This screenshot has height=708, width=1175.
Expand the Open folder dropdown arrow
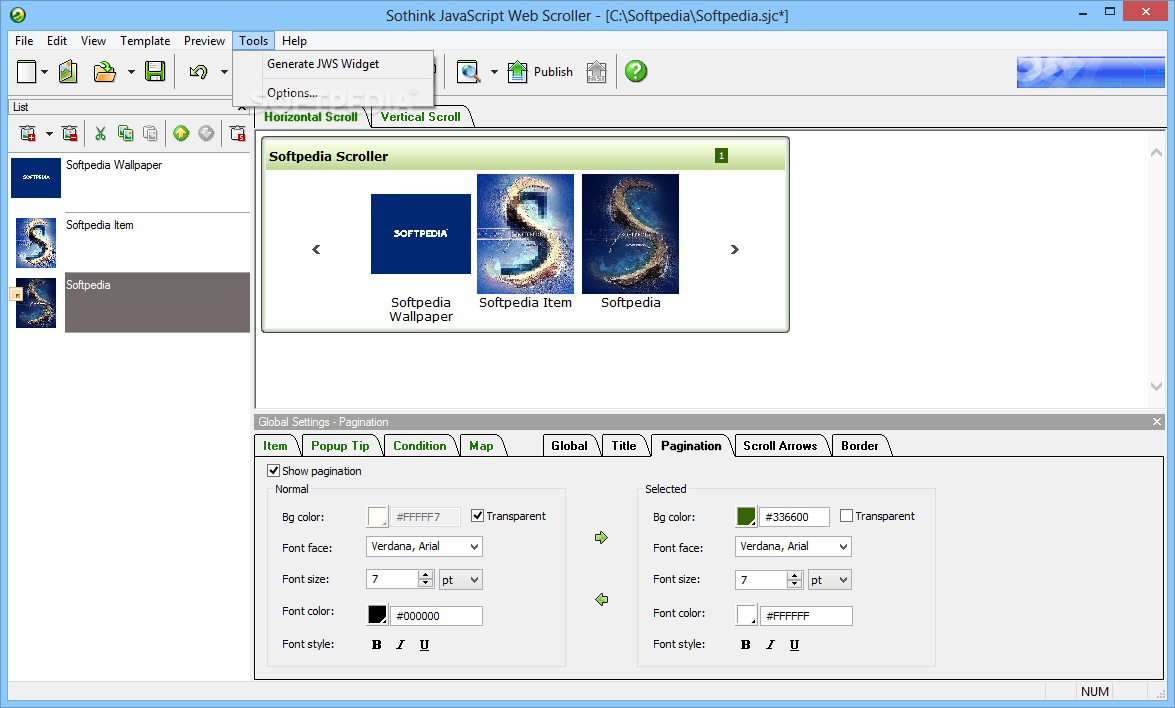point(131,72)
